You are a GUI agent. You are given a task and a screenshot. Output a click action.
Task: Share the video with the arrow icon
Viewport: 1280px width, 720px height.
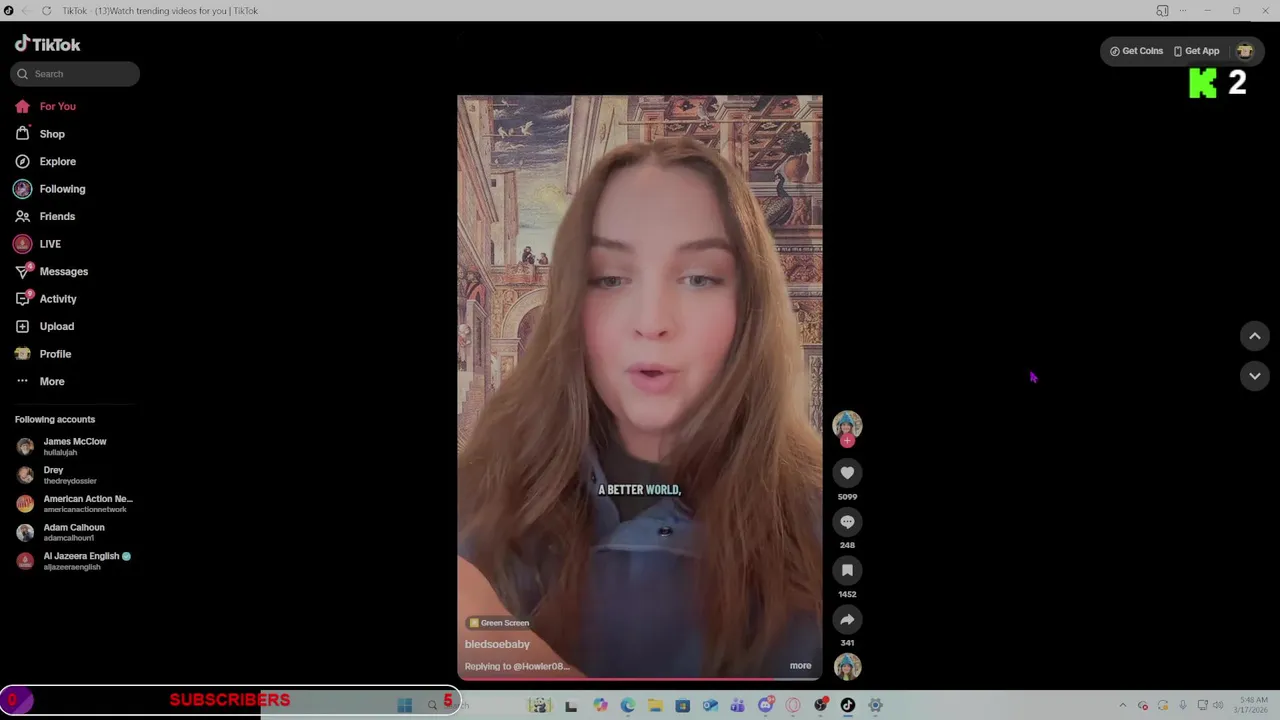coord(847,619)
